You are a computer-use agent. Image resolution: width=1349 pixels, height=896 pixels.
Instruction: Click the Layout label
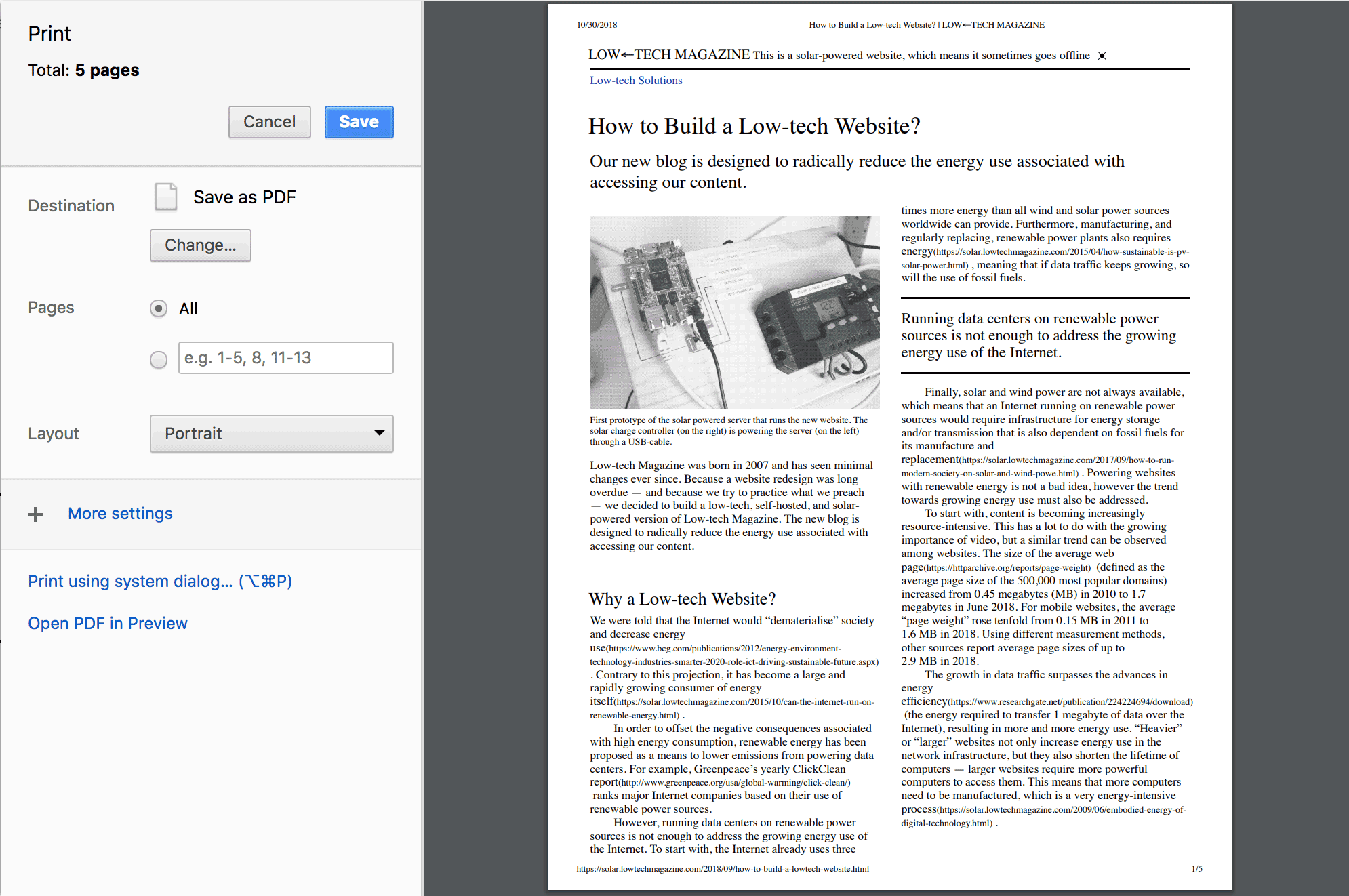[x=54, y=434]
